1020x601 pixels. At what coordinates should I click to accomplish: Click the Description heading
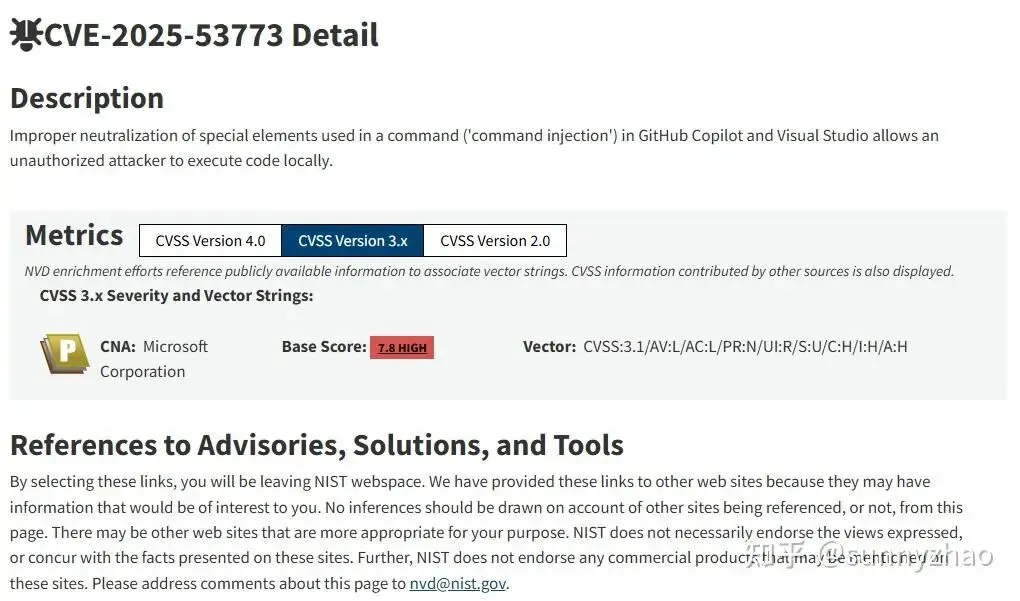click(x=87, y=98)
